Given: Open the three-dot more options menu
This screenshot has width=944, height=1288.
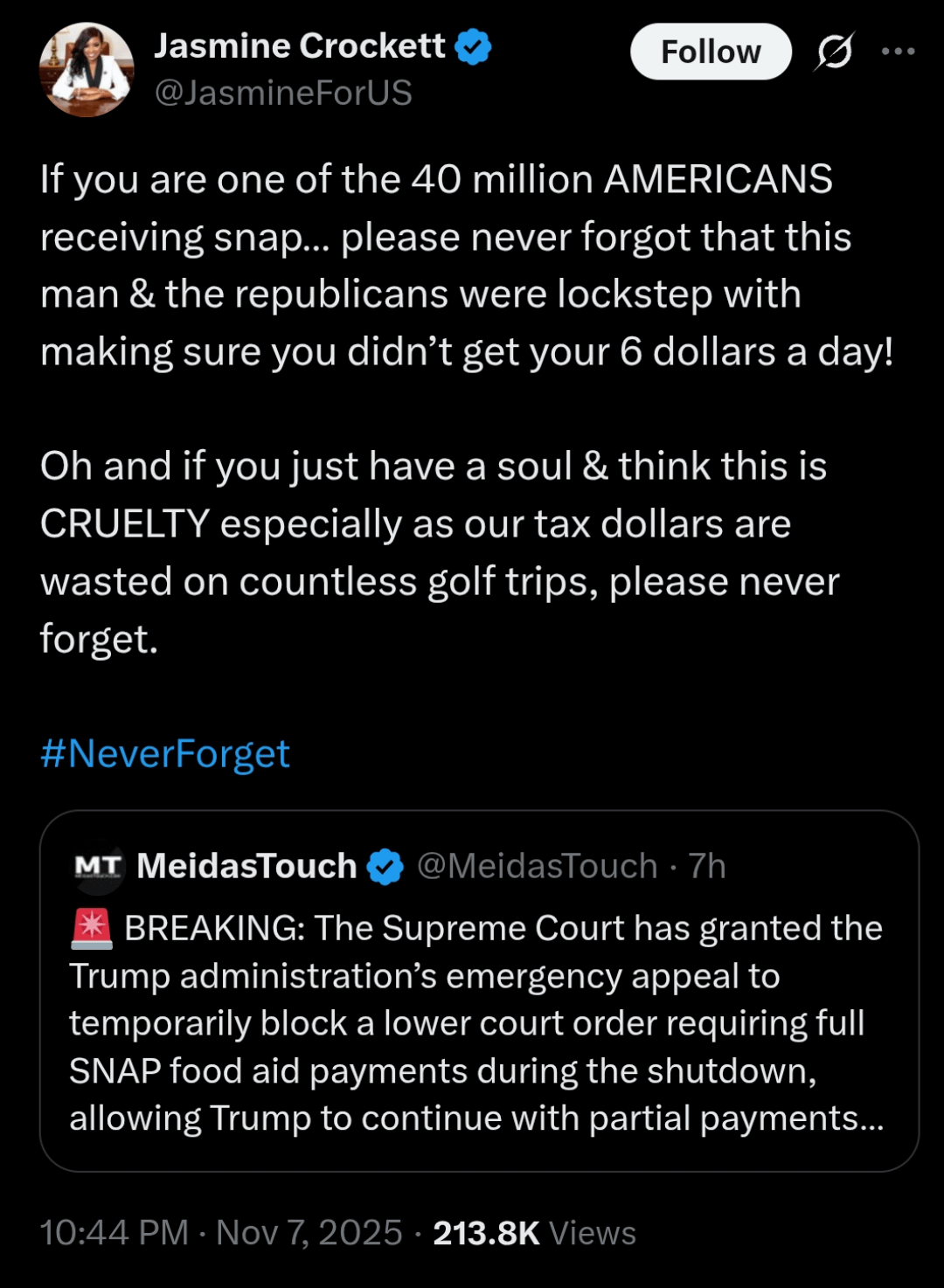Looking at the screenshot, I should click(x=898, y=52).
